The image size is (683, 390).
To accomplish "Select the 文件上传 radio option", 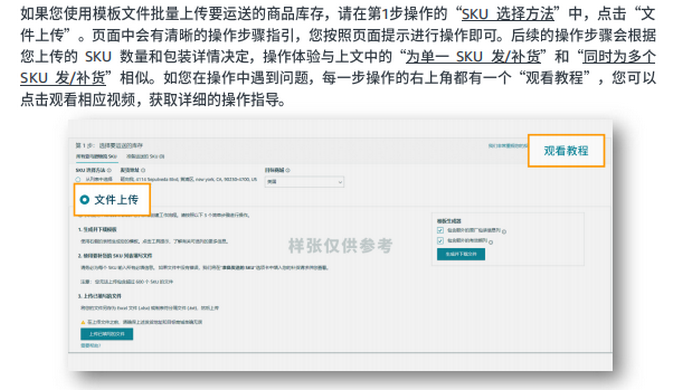I will (85, 200).
